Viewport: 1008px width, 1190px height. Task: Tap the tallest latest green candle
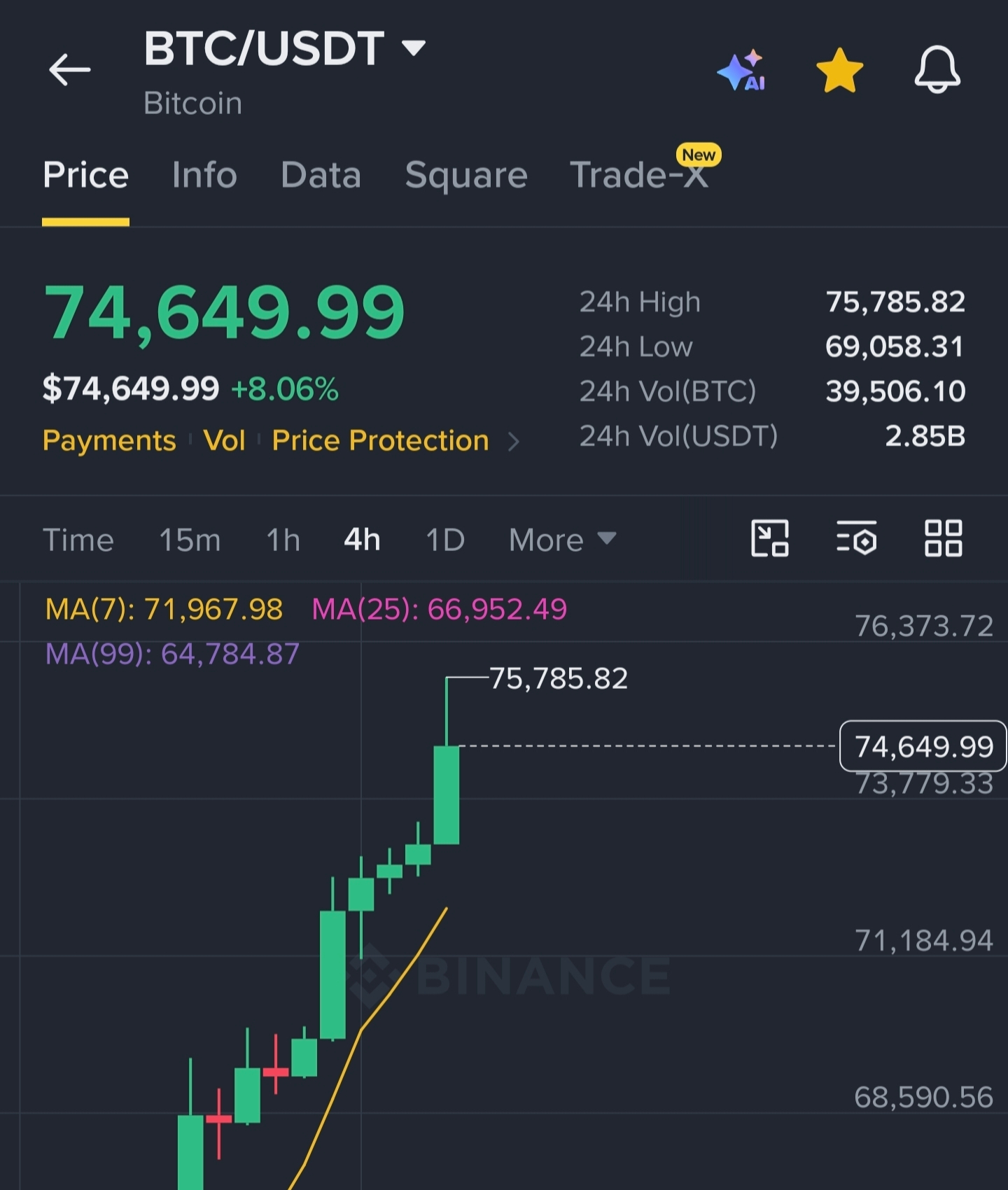447,794
